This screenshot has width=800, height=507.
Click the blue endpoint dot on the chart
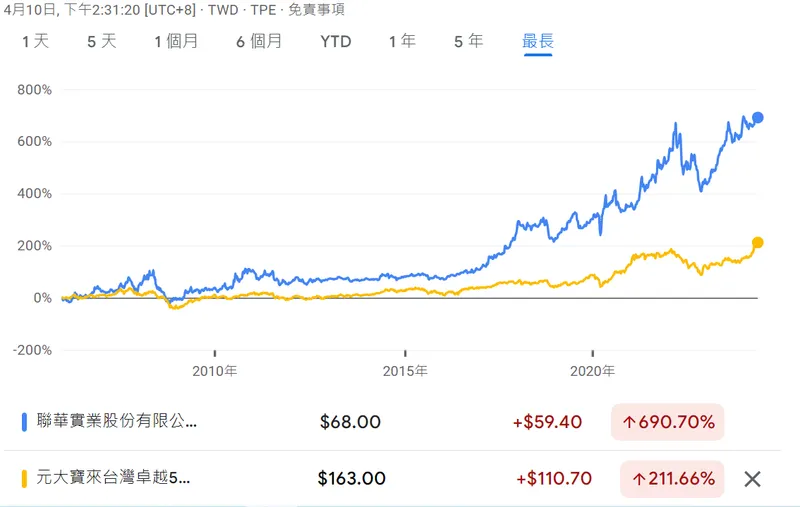[758, 118]
